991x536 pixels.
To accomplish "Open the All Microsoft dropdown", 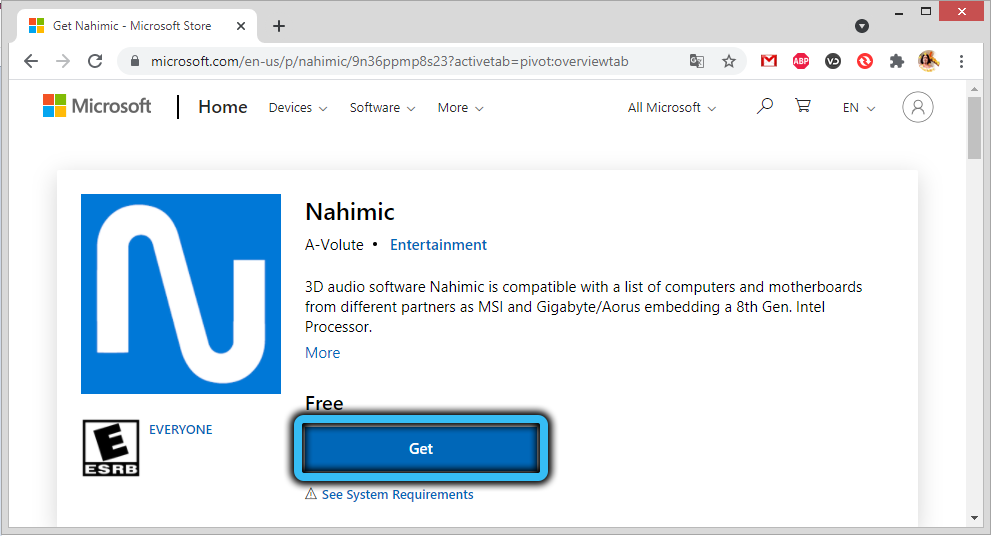I will pyautogui.click(x=671, y=108).
